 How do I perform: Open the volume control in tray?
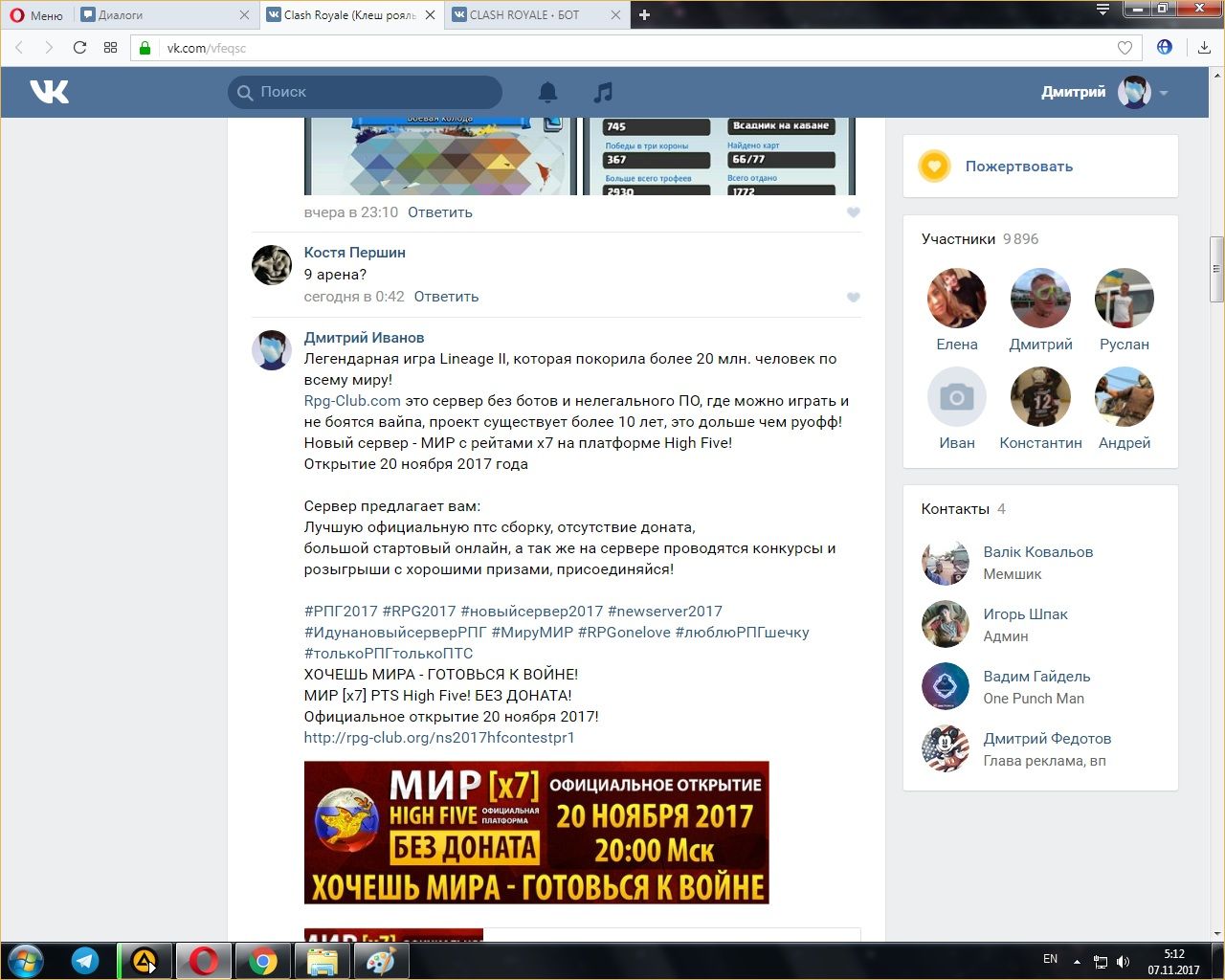pos(1123,962)
